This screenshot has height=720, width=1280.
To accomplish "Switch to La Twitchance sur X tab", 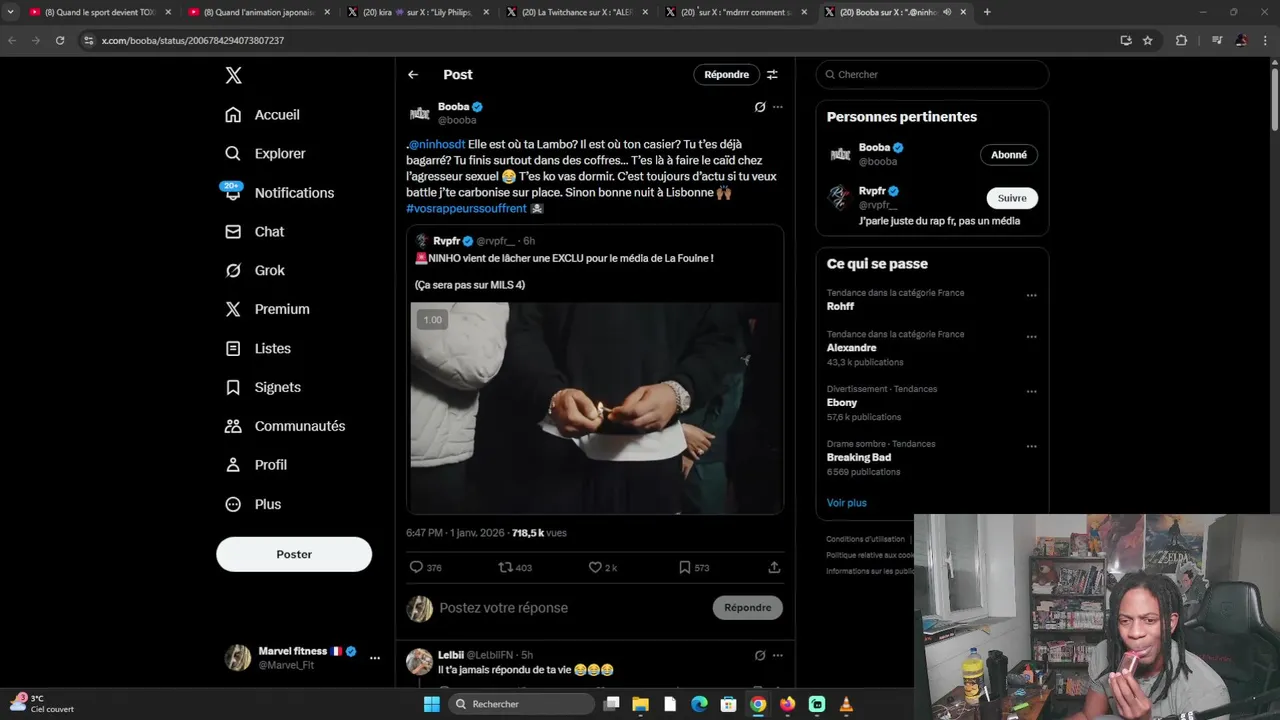I will point(579,12).
